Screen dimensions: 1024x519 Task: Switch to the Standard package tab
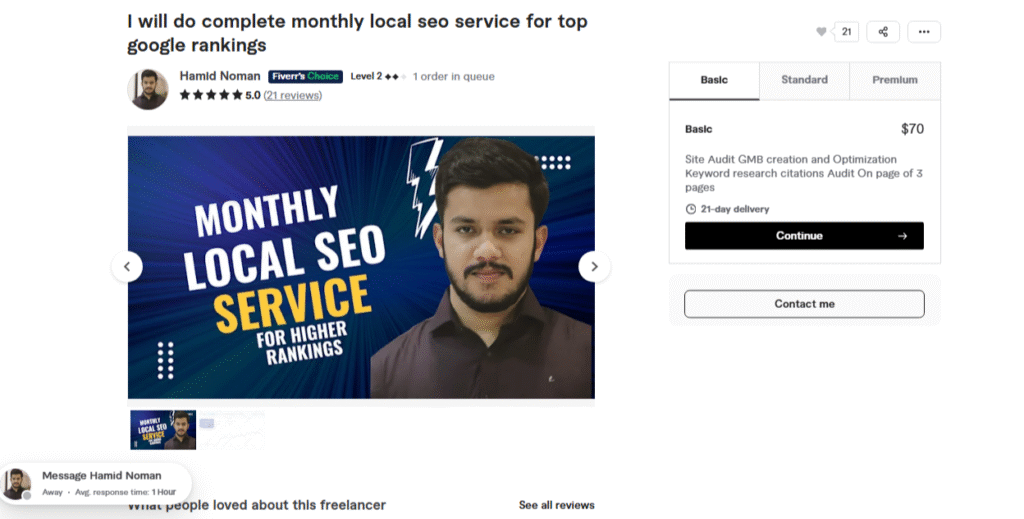804,80
